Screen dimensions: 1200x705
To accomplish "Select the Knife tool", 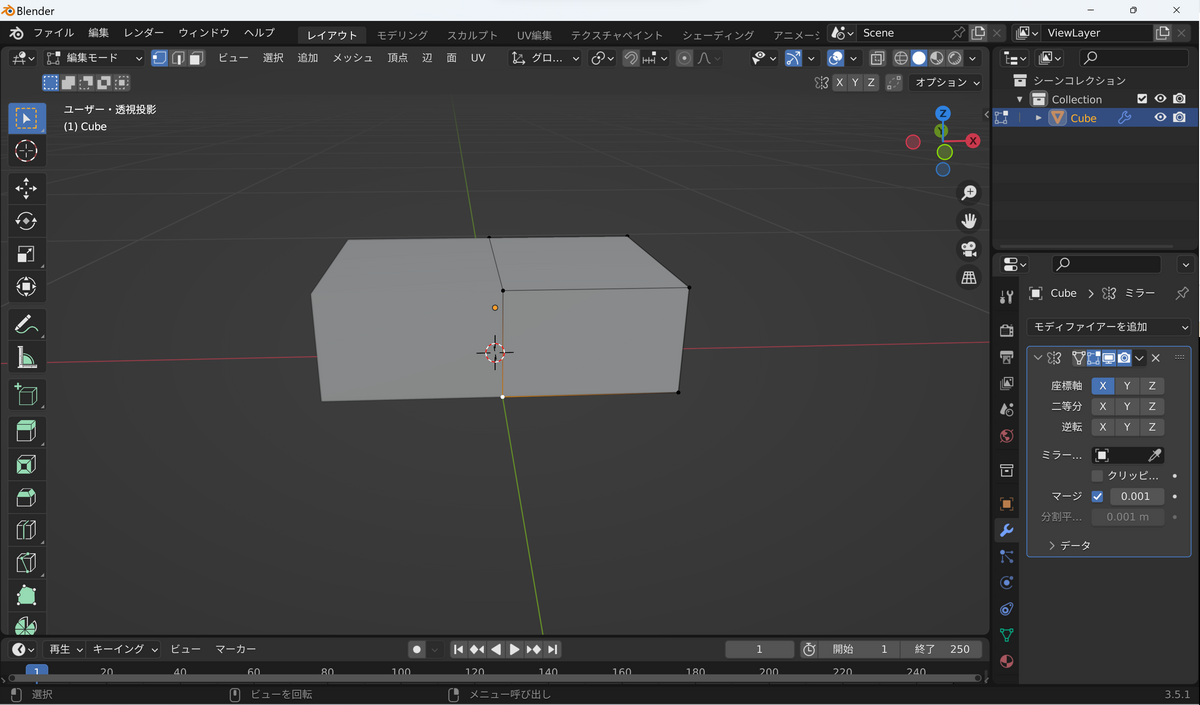I will (27, 563).
